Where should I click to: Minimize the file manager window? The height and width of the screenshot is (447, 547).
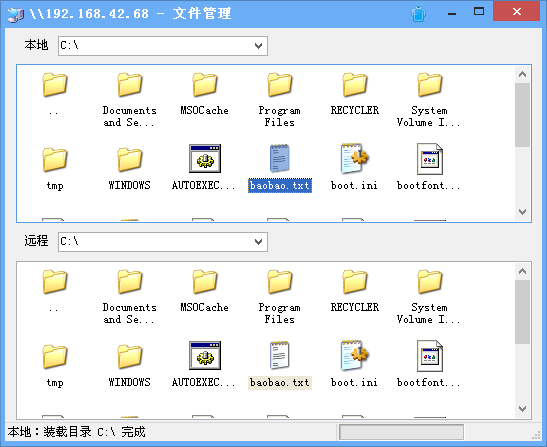tap(452, 13)
